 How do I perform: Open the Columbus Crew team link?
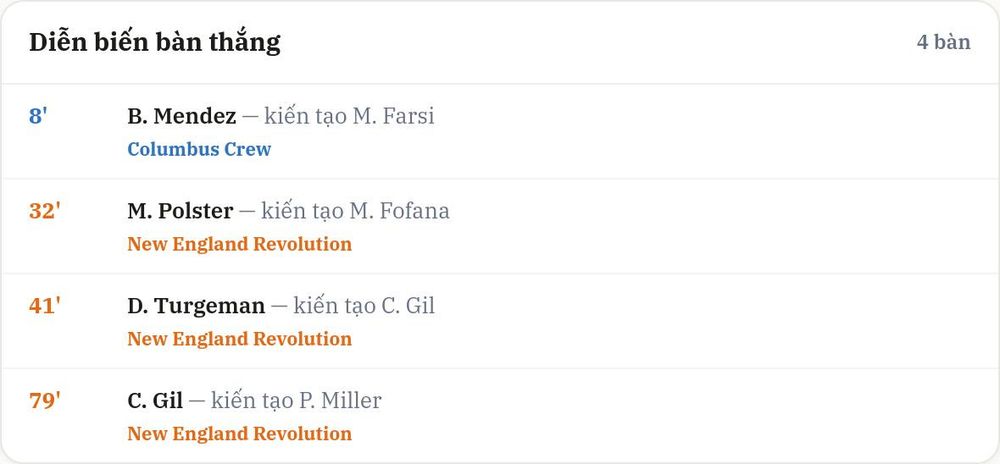tap(199, 149)
